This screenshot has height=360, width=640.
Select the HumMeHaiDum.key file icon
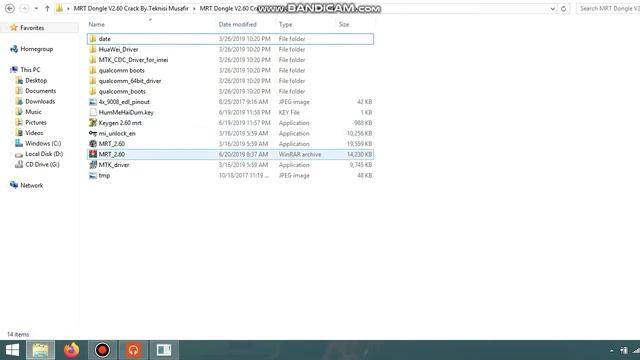[93, 112]
